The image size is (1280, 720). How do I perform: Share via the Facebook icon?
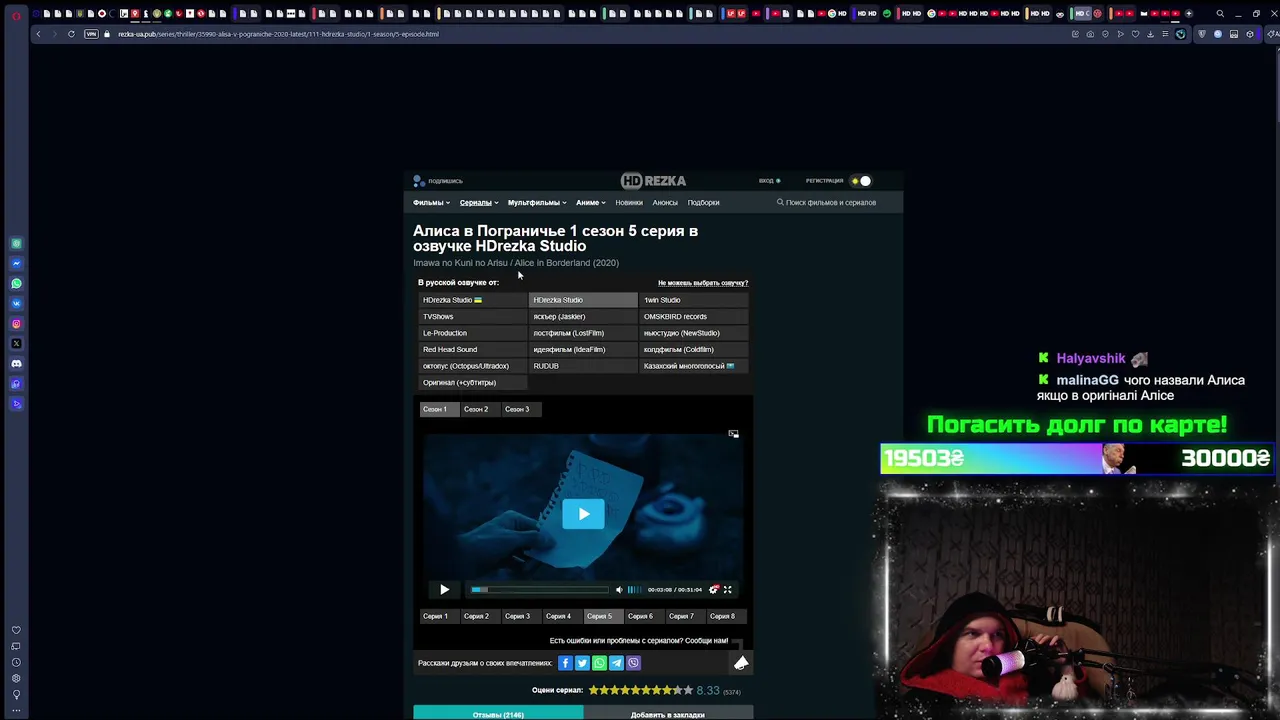click(565, 663)
